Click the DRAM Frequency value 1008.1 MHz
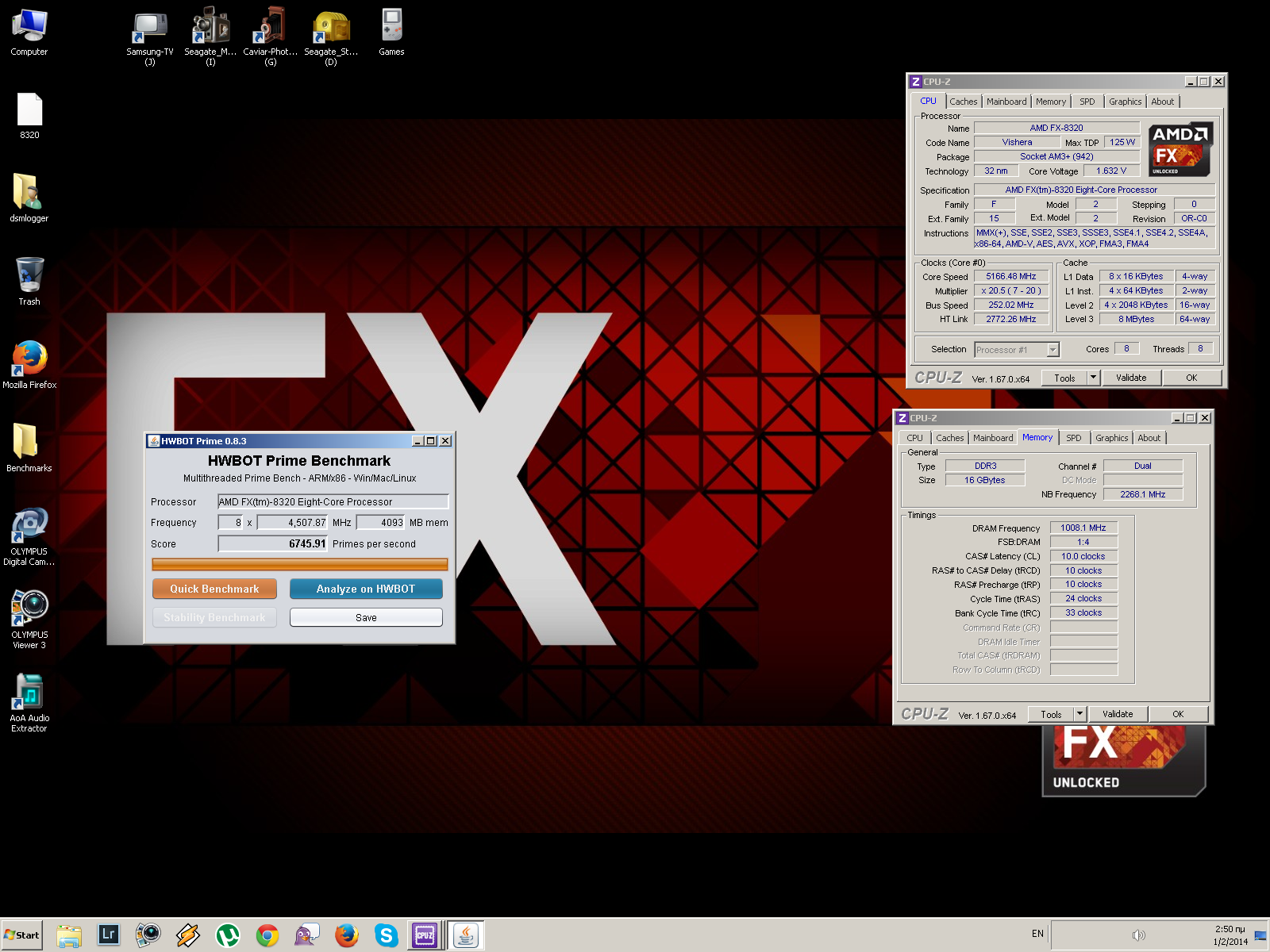Viewport: 1270px width, 952px height. [x=1083, y=528]
